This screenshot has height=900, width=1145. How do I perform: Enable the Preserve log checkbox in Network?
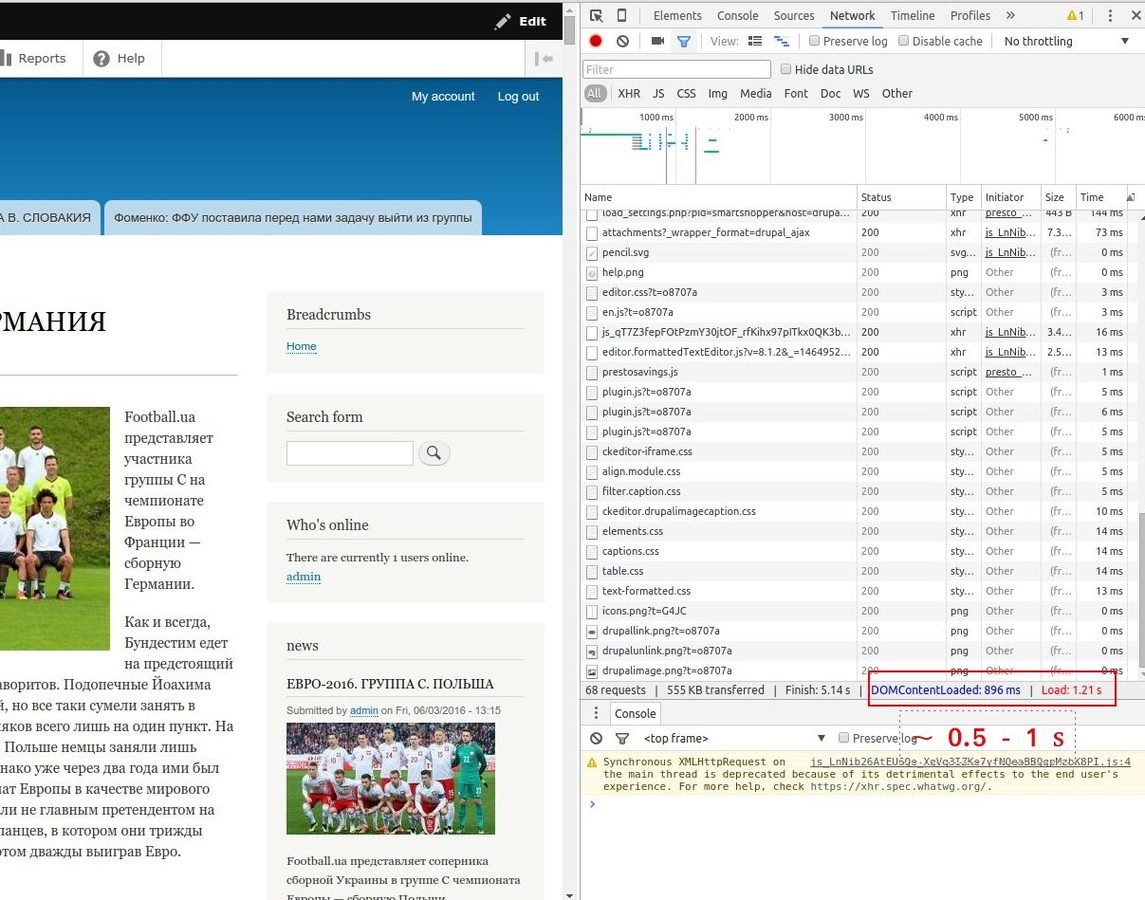pyautogui.click(x=814, y=41)
